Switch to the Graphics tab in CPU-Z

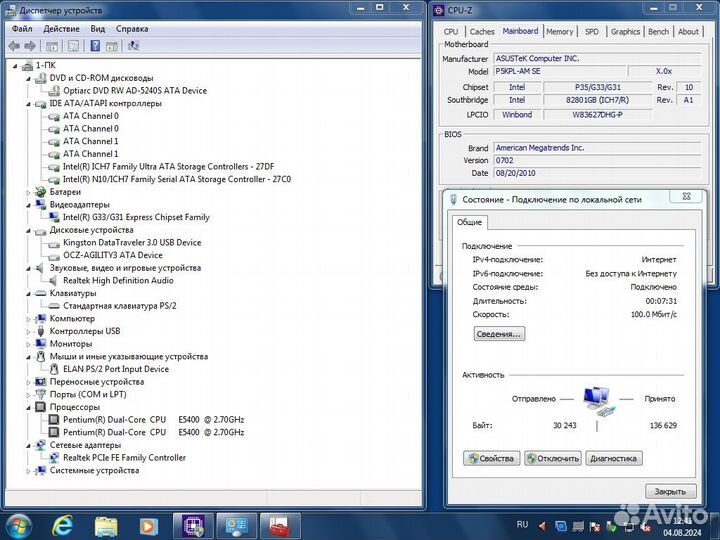[x=625, y=32]
